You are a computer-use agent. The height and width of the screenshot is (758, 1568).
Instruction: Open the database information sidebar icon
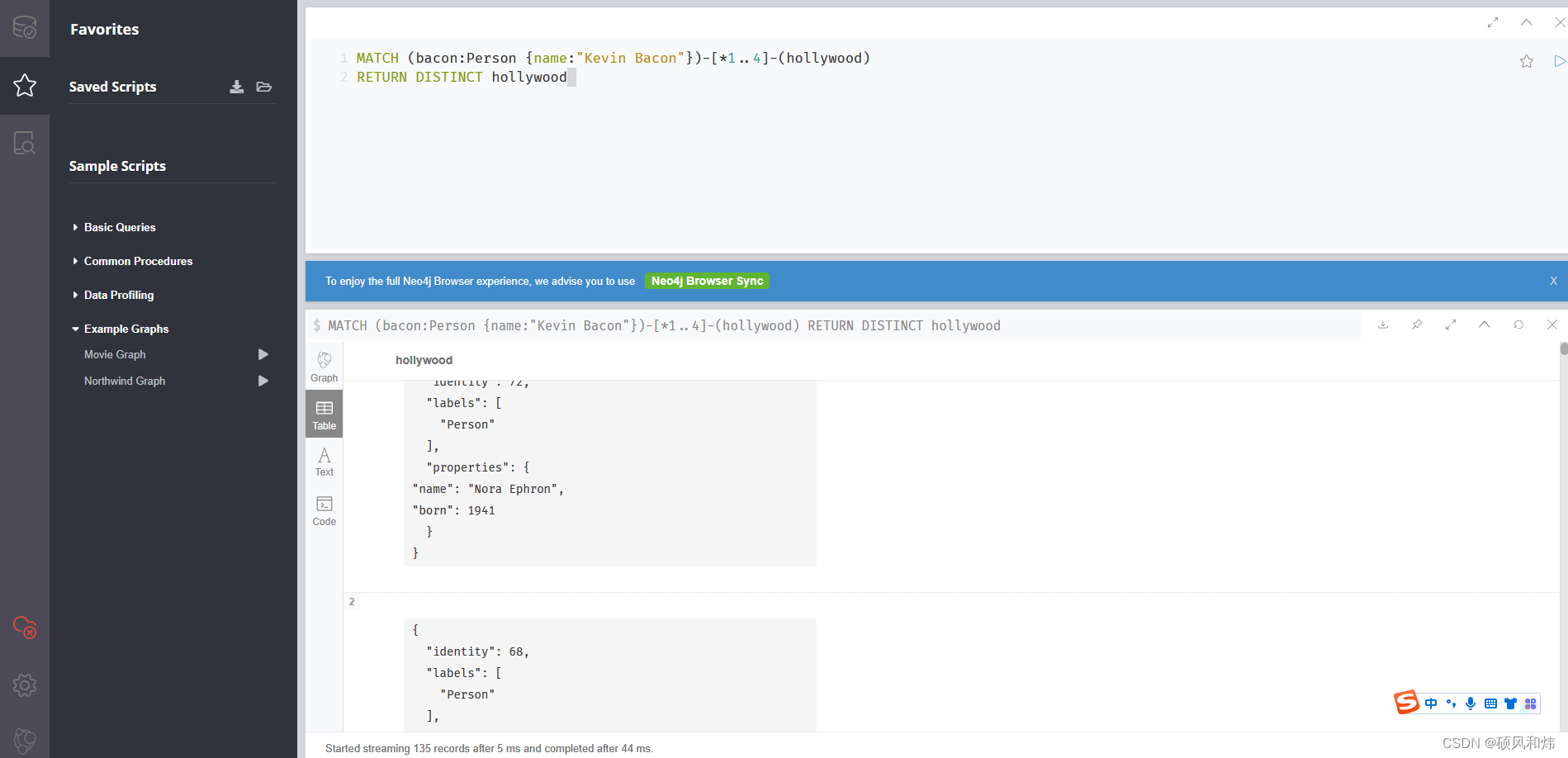click(25, 28)
